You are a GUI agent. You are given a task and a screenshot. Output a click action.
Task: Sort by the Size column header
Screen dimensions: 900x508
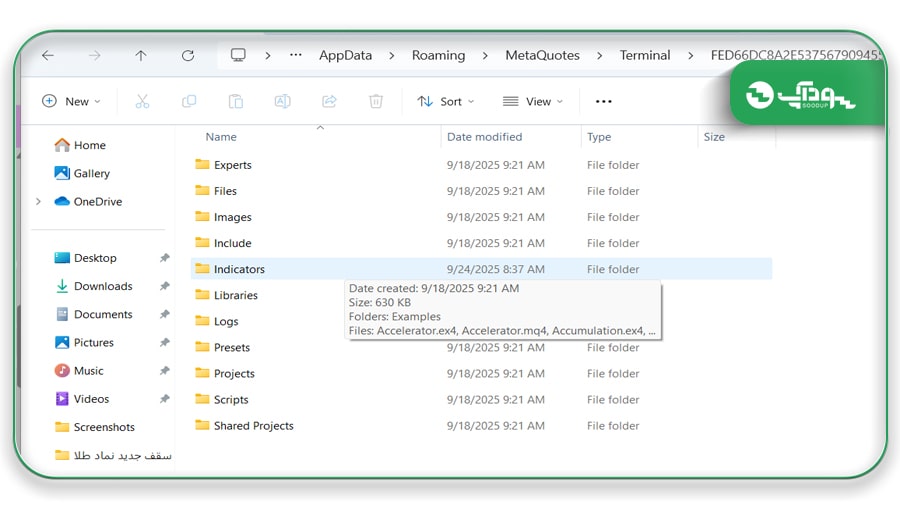[714, 137]
